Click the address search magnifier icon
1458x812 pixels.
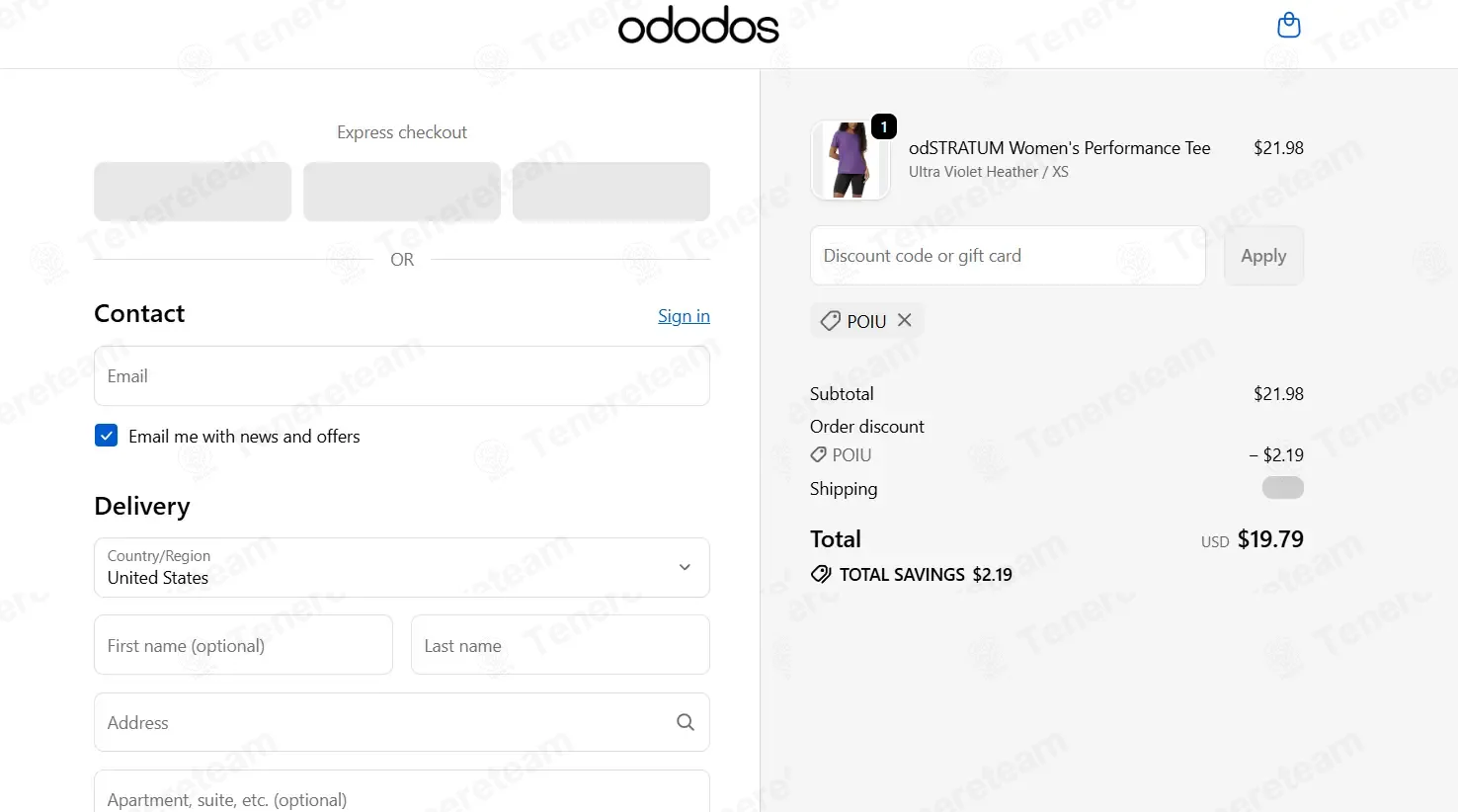pos(685,722)
